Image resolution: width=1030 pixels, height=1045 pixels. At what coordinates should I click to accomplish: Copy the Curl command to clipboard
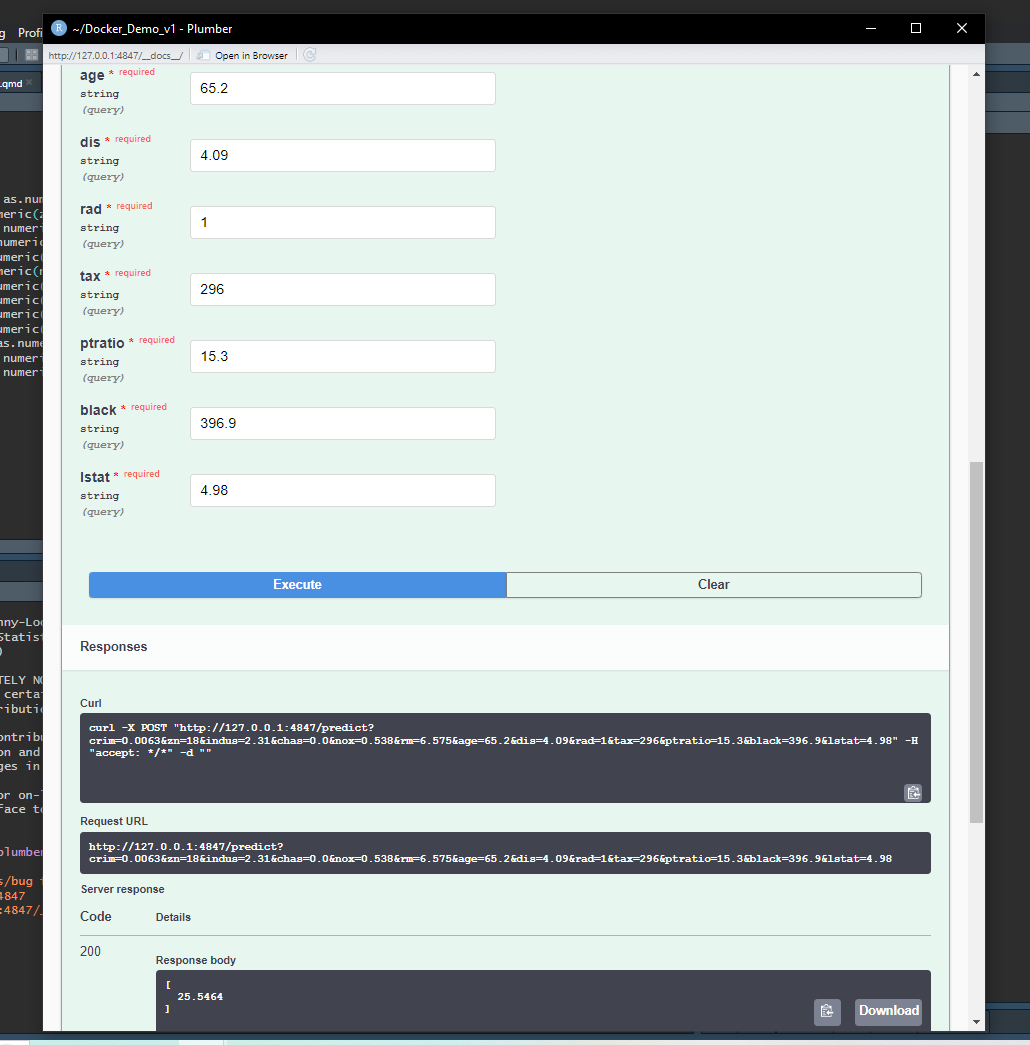pos(913,792)
